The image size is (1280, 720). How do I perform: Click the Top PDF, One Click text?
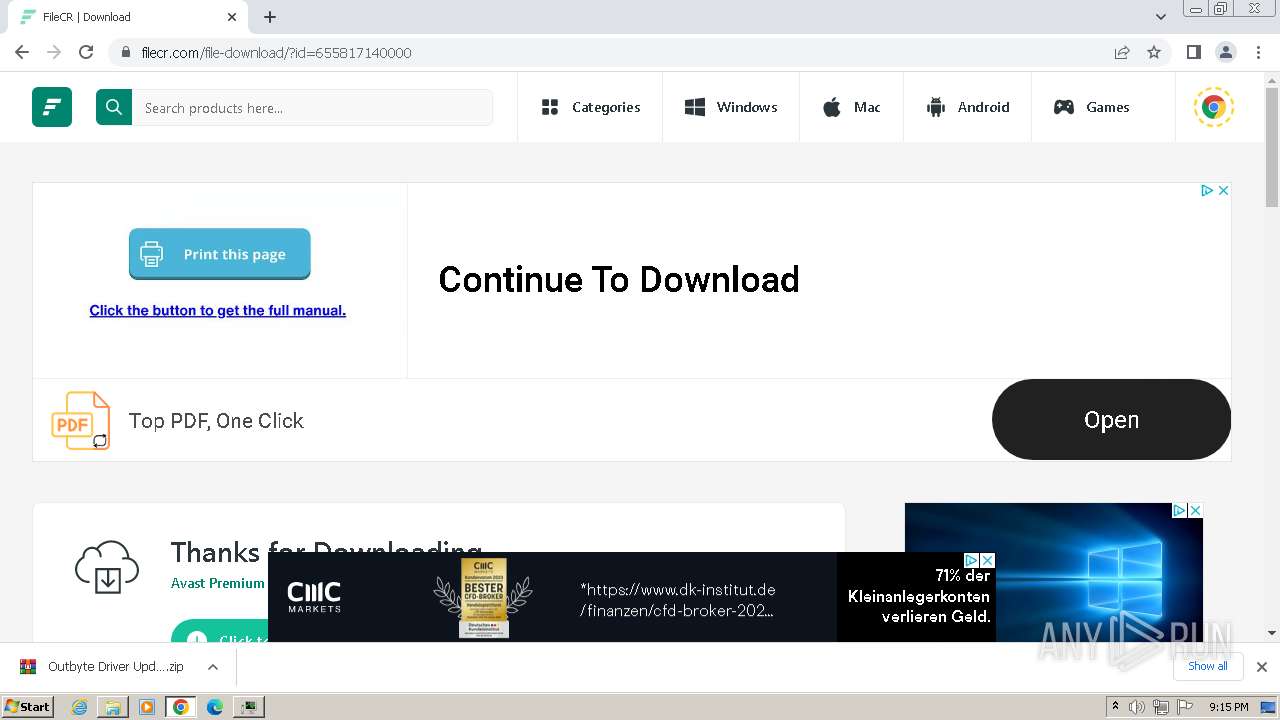point(216,421)
